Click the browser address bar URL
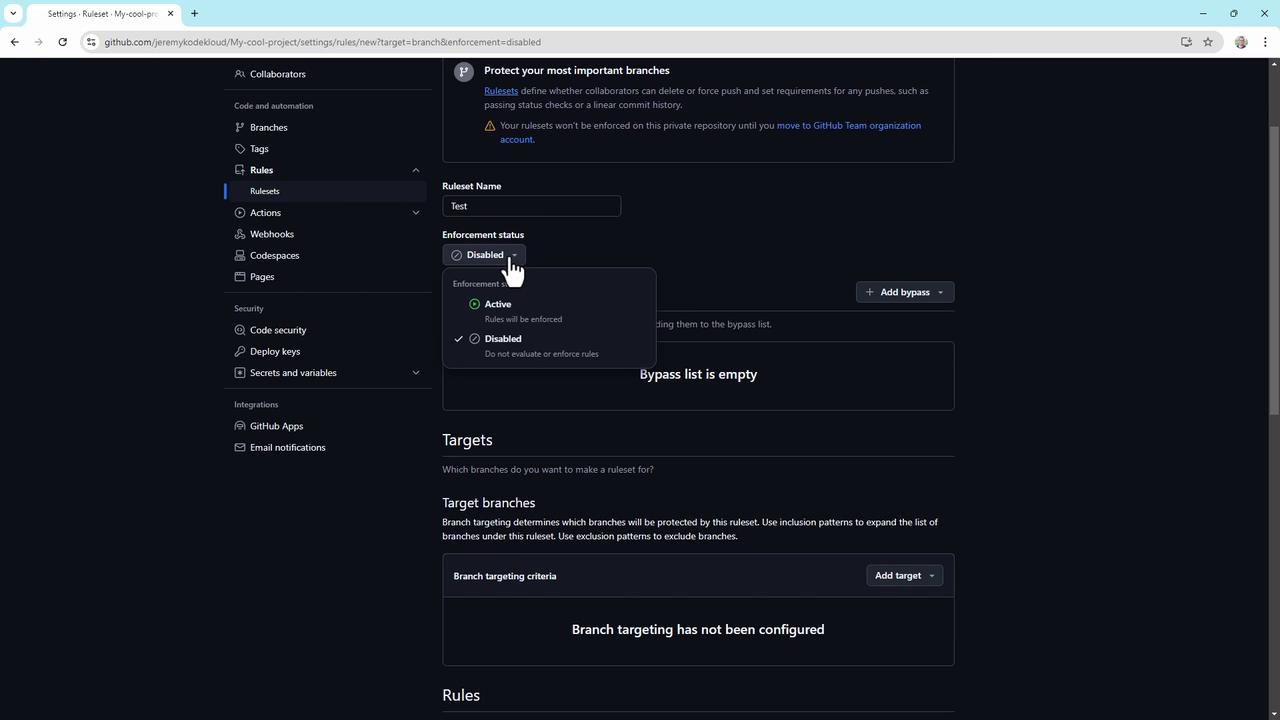Screen dimensions: 1280x720 (x=322, y=42)
